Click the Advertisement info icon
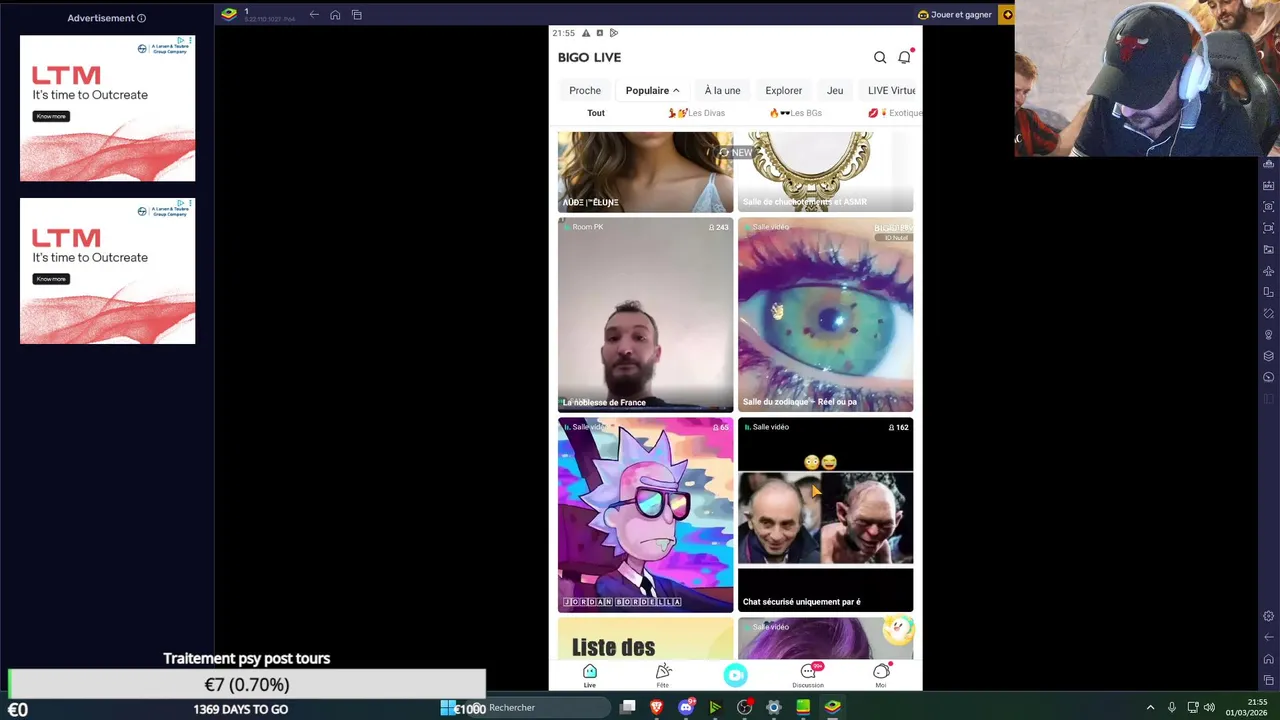The width and height of the screenshot is (1280, 720). [141, 18]
